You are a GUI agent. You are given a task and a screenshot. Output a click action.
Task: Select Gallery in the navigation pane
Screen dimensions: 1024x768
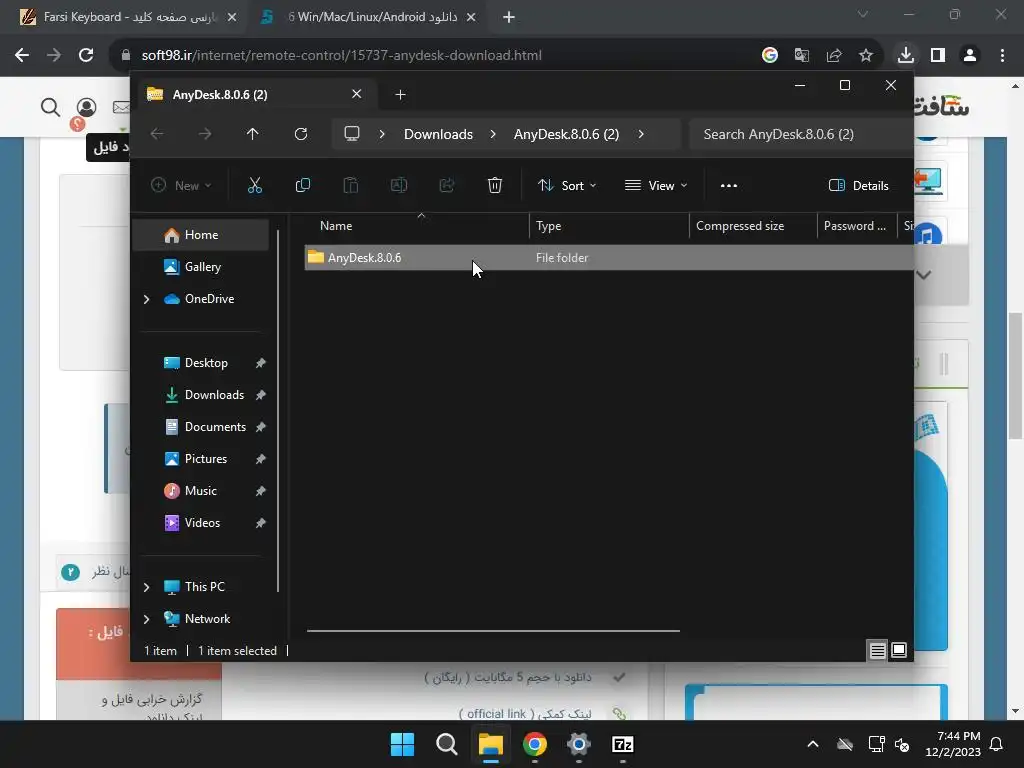coord(202,266)
